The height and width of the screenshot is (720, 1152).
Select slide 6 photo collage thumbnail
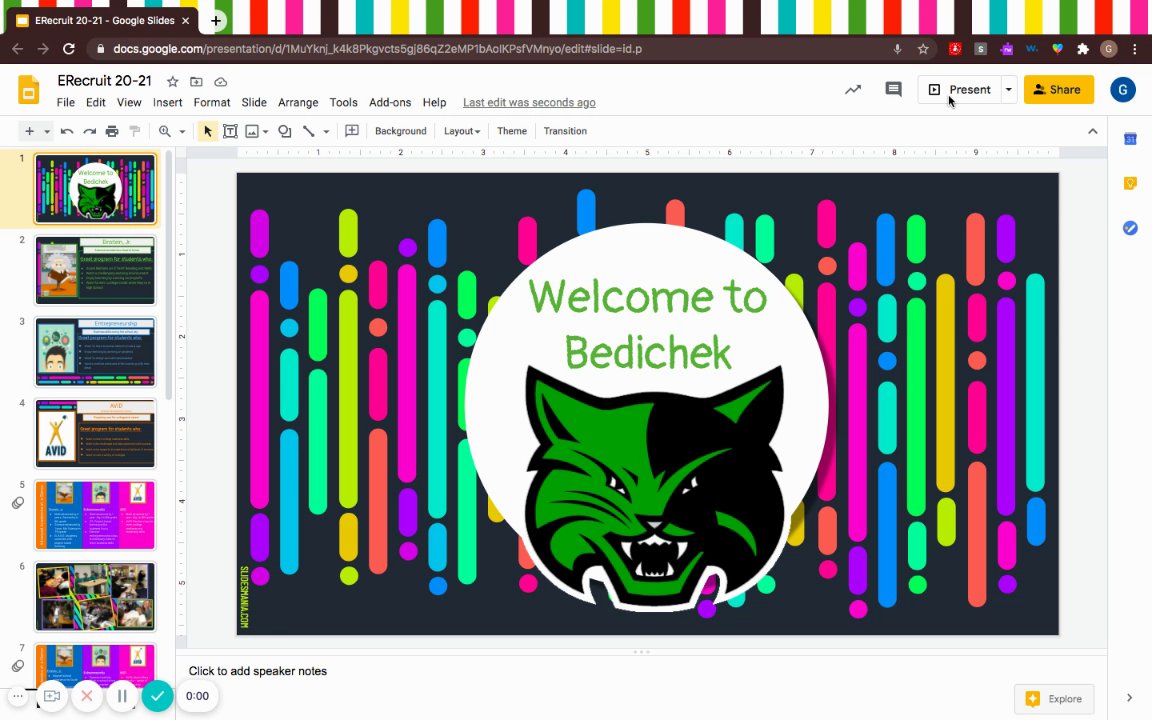[x=96, y=597]
